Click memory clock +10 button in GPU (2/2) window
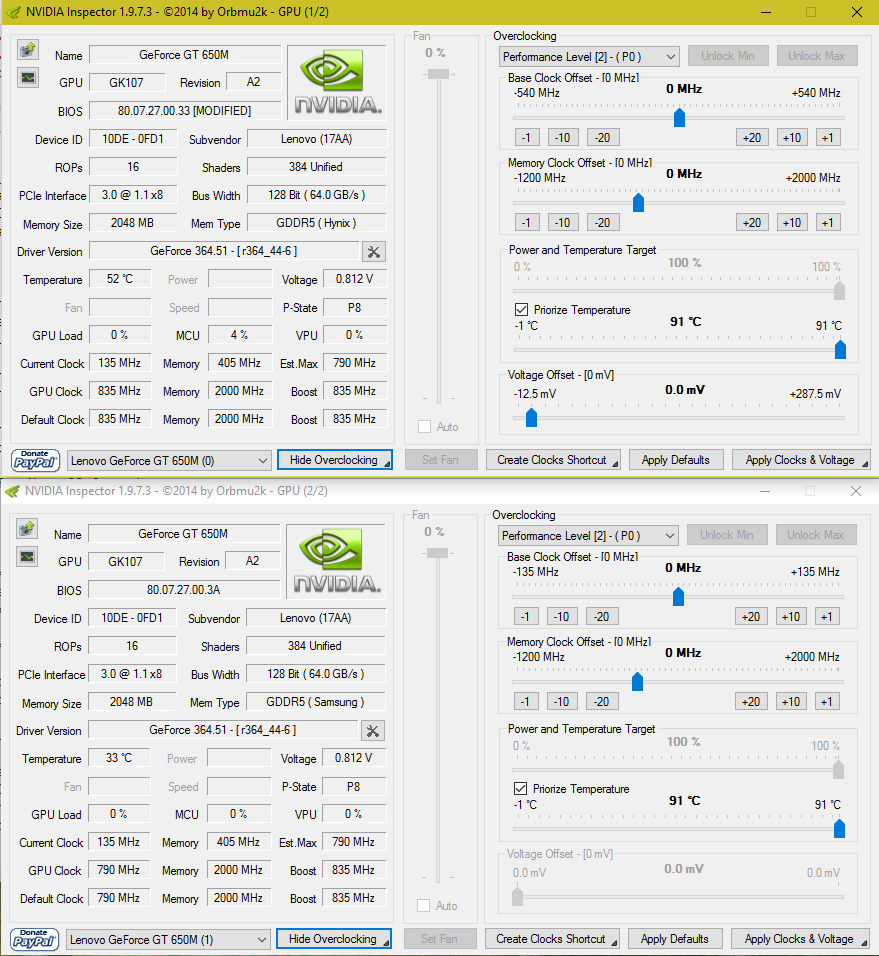 point(791,702)
